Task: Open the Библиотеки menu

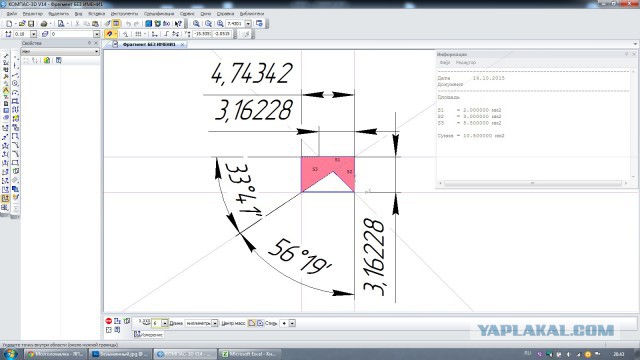Action: pos(252,13)
